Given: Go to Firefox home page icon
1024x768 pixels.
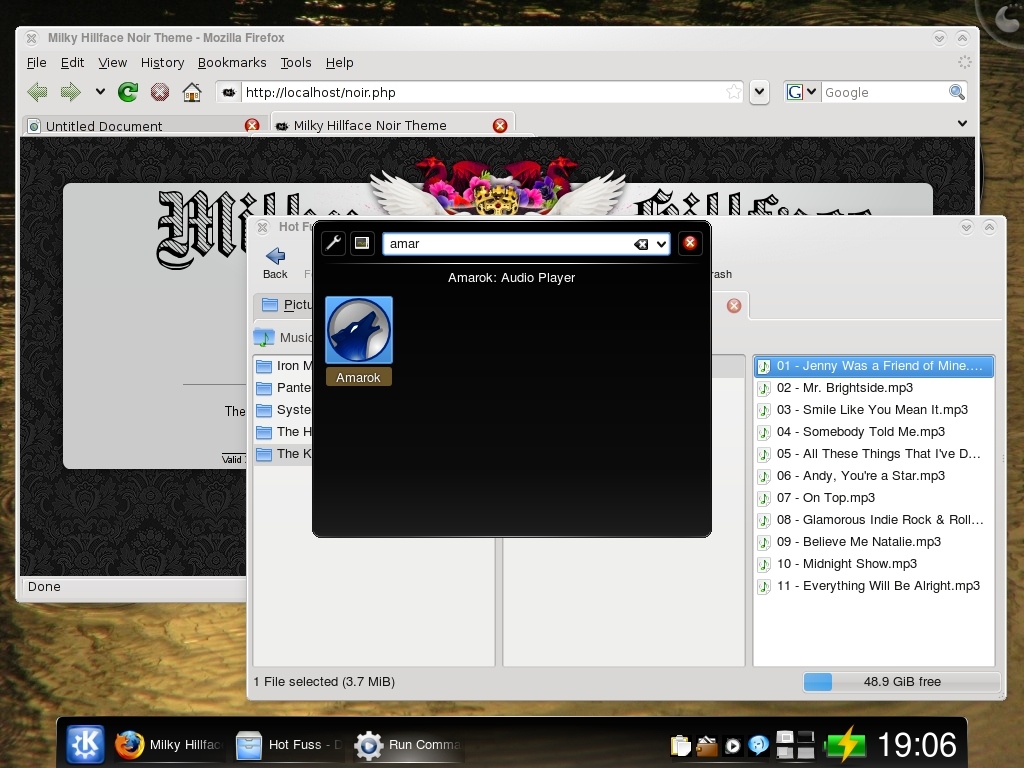Looking at the screenshot, I should tap(191, 92).
